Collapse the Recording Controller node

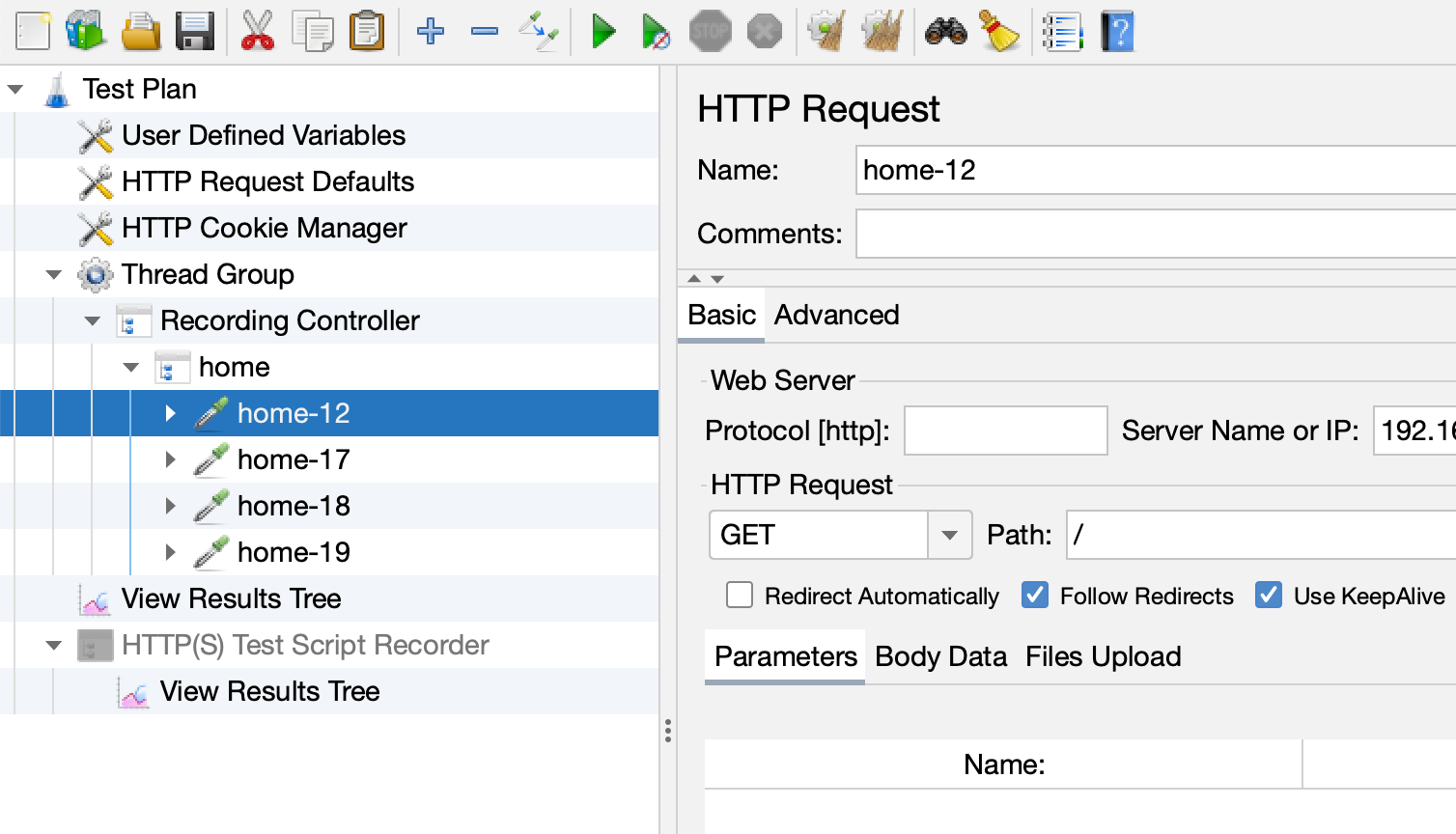tap(93, 320)
